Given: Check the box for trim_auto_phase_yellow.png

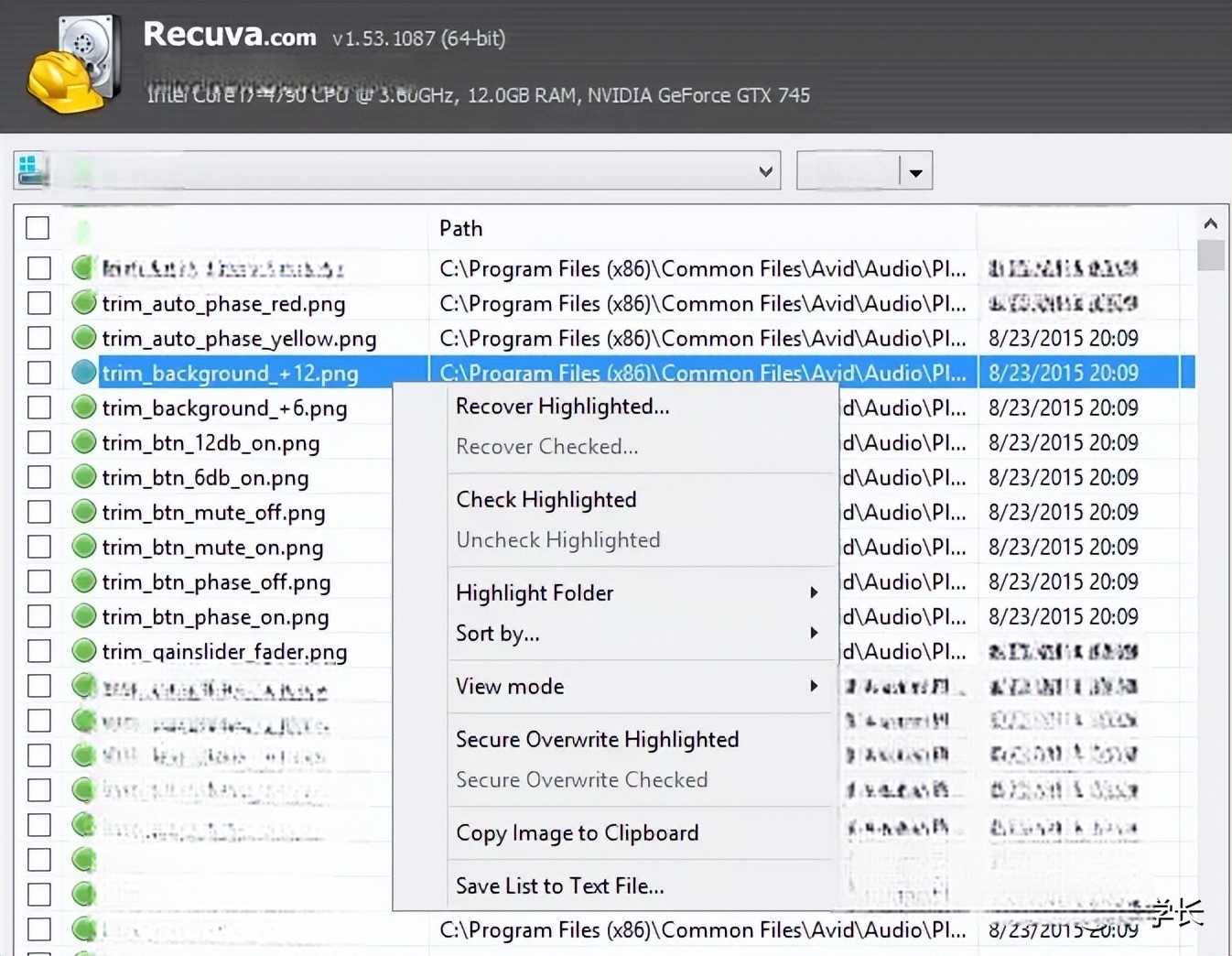Looking at the screenshot, I should (x=39, y=337).
